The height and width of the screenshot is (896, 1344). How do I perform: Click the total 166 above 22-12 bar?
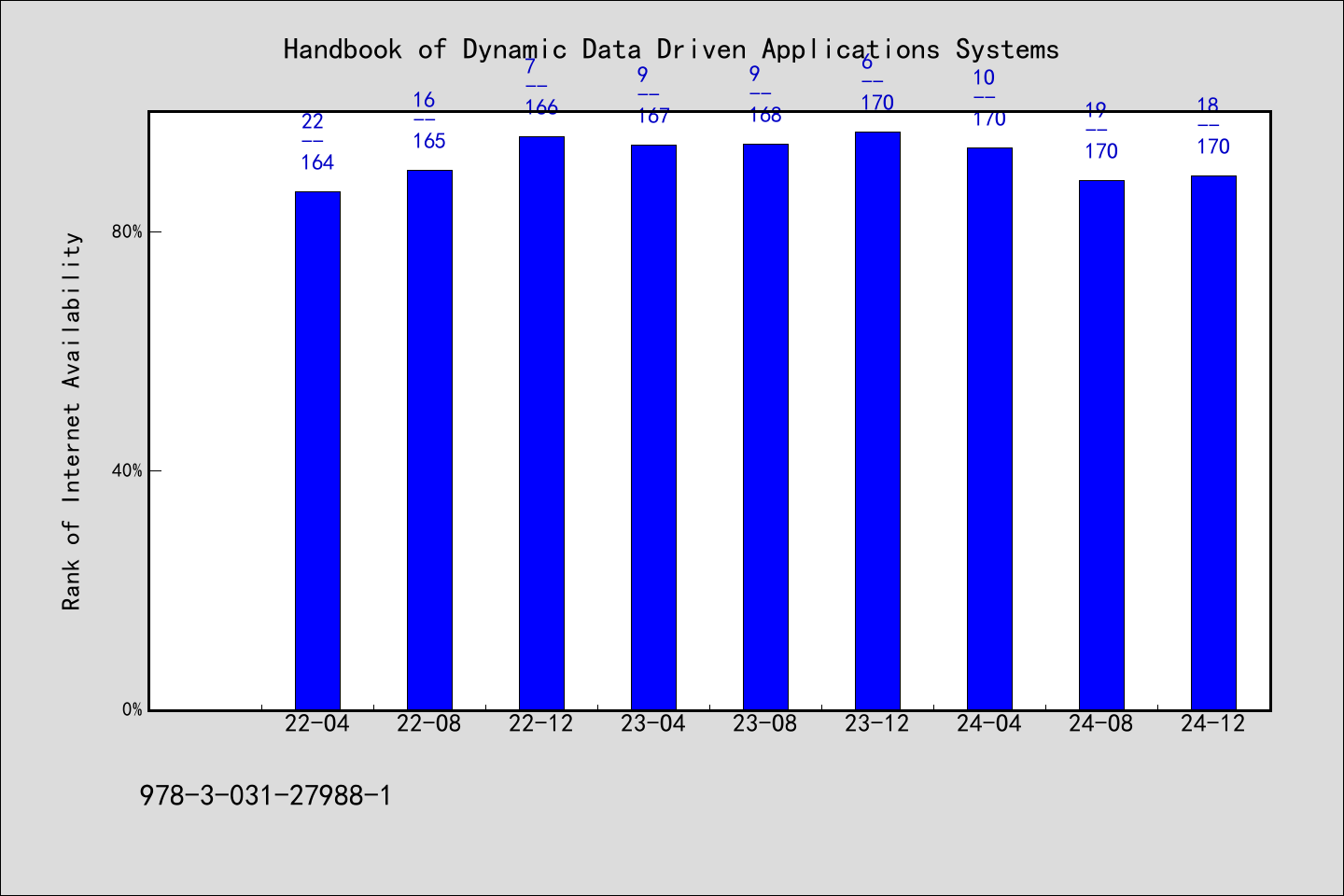[541, 107]
